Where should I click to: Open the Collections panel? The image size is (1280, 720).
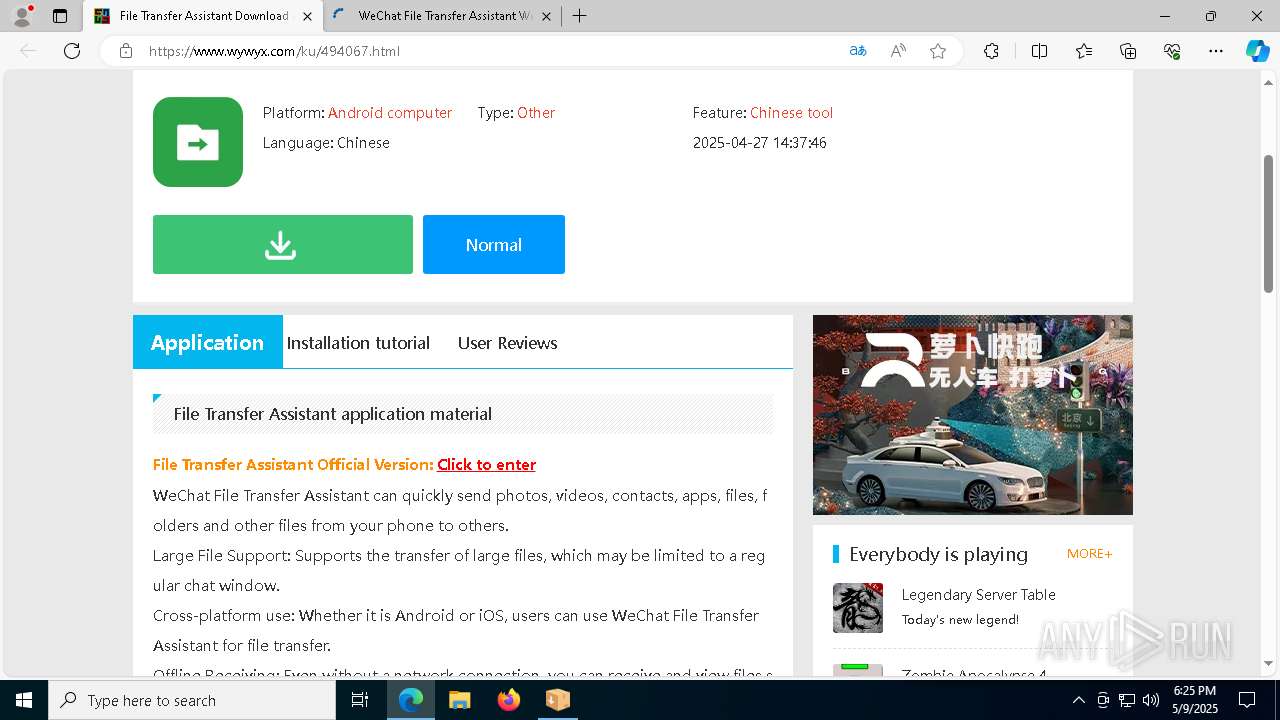click(1128, 51)
